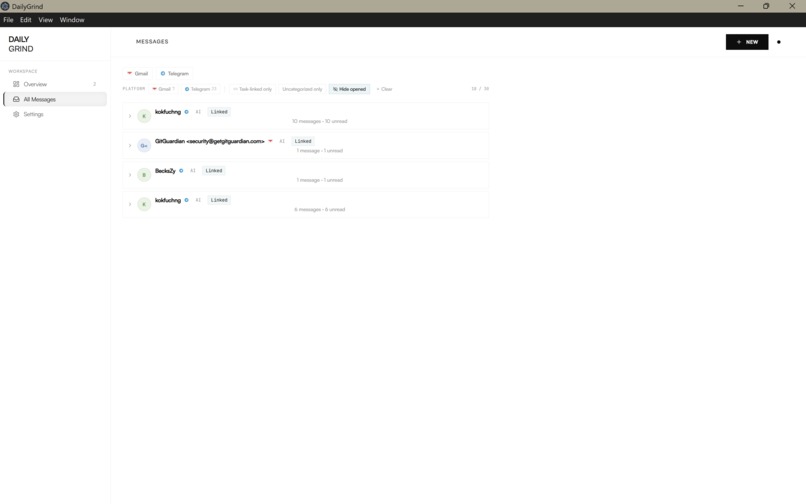The width and height of the screenshot is (806, 504).
Task: Expand the kokfuchng thread with 10 messages
Action: pos(130,116)
